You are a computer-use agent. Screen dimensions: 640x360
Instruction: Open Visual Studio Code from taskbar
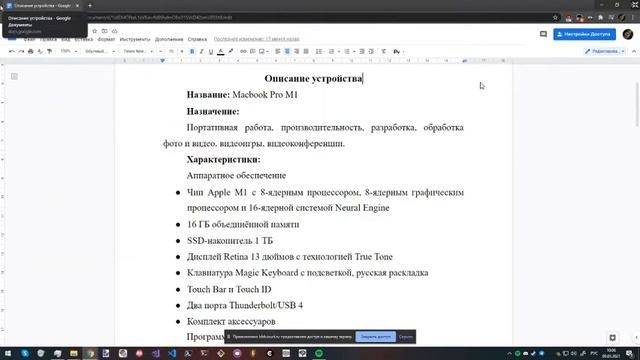coord(172,353)
